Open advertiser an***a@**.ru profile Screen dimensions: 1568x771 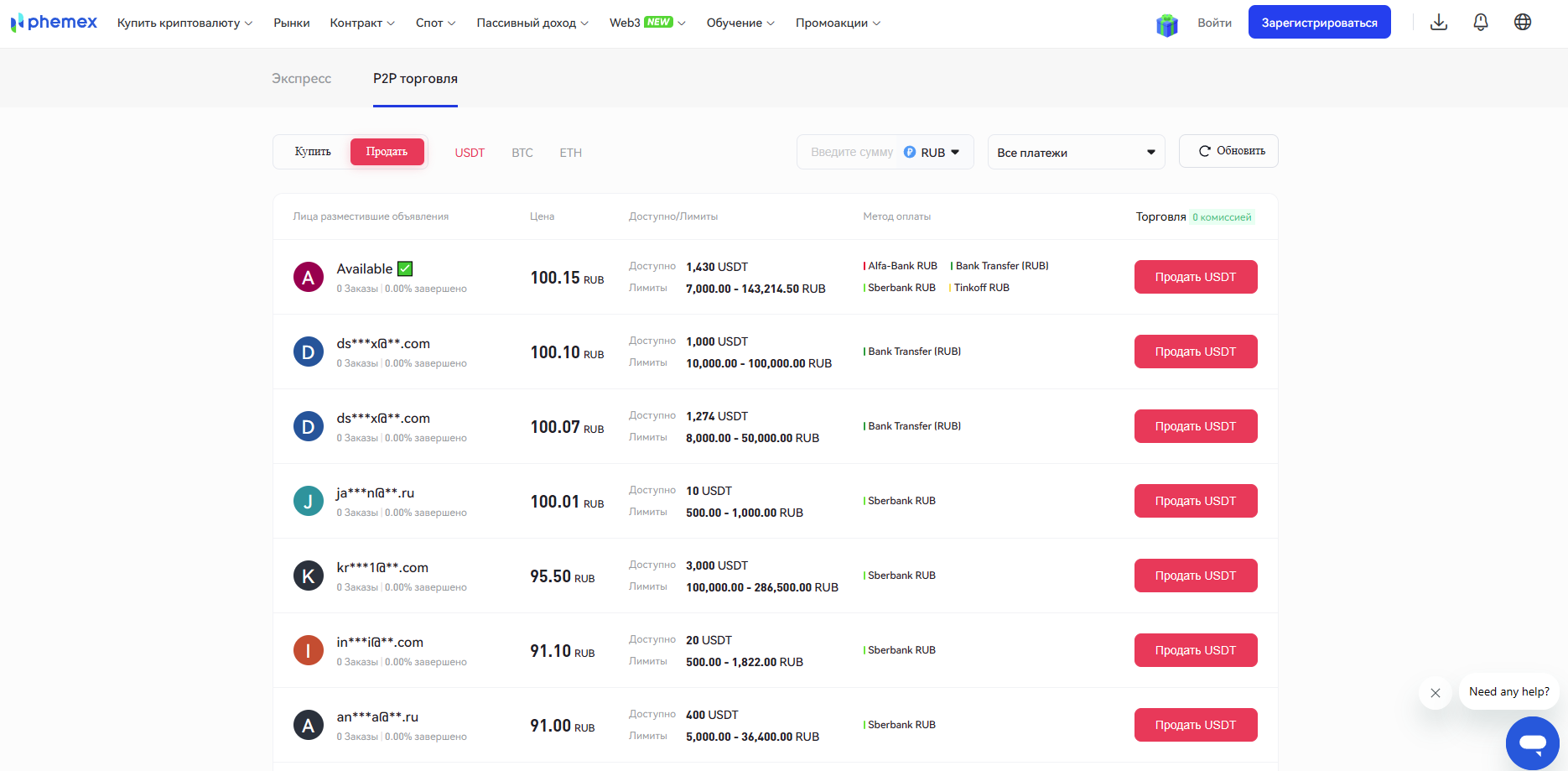tap(377, 717)
